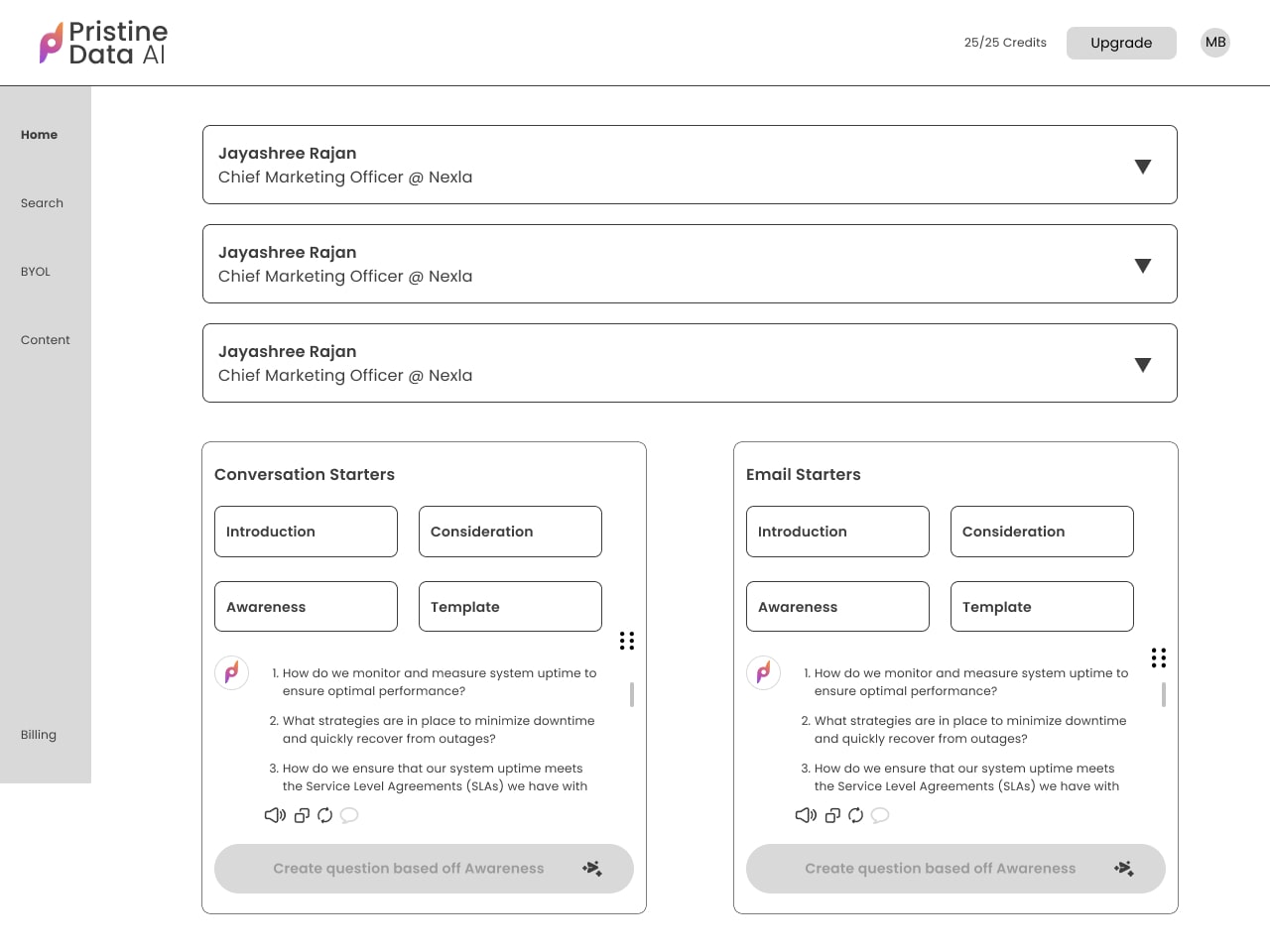Play audio of Conversation Starters questions

[x=275, y=815]
